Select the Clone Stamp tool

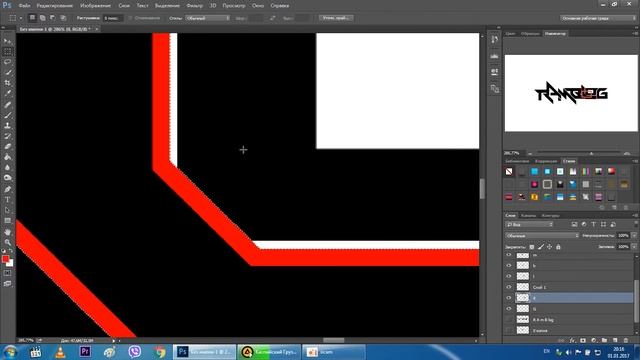click(7, 126)
